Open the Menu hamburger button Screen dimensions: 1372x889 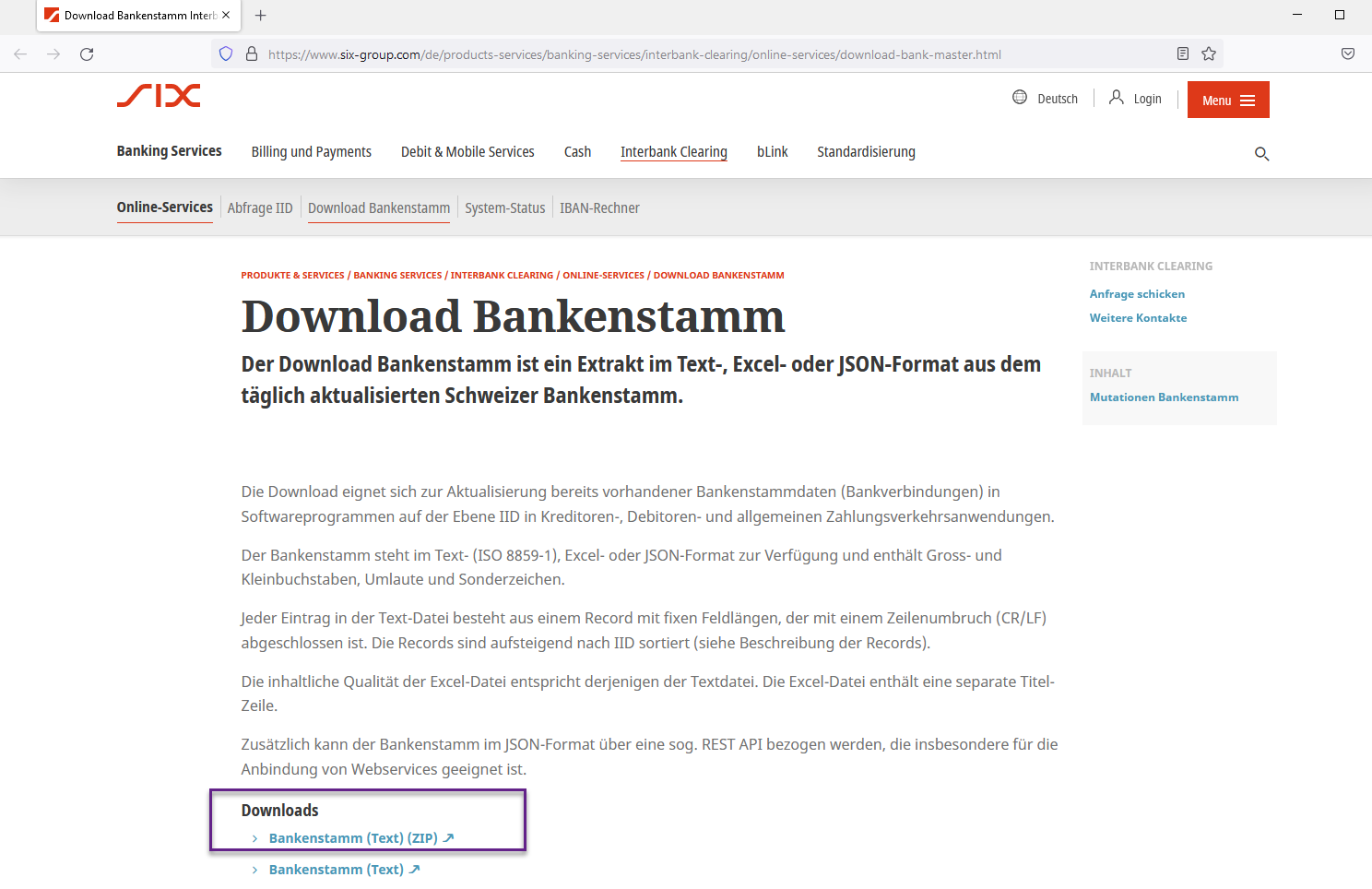click(x=1228, y=100)
